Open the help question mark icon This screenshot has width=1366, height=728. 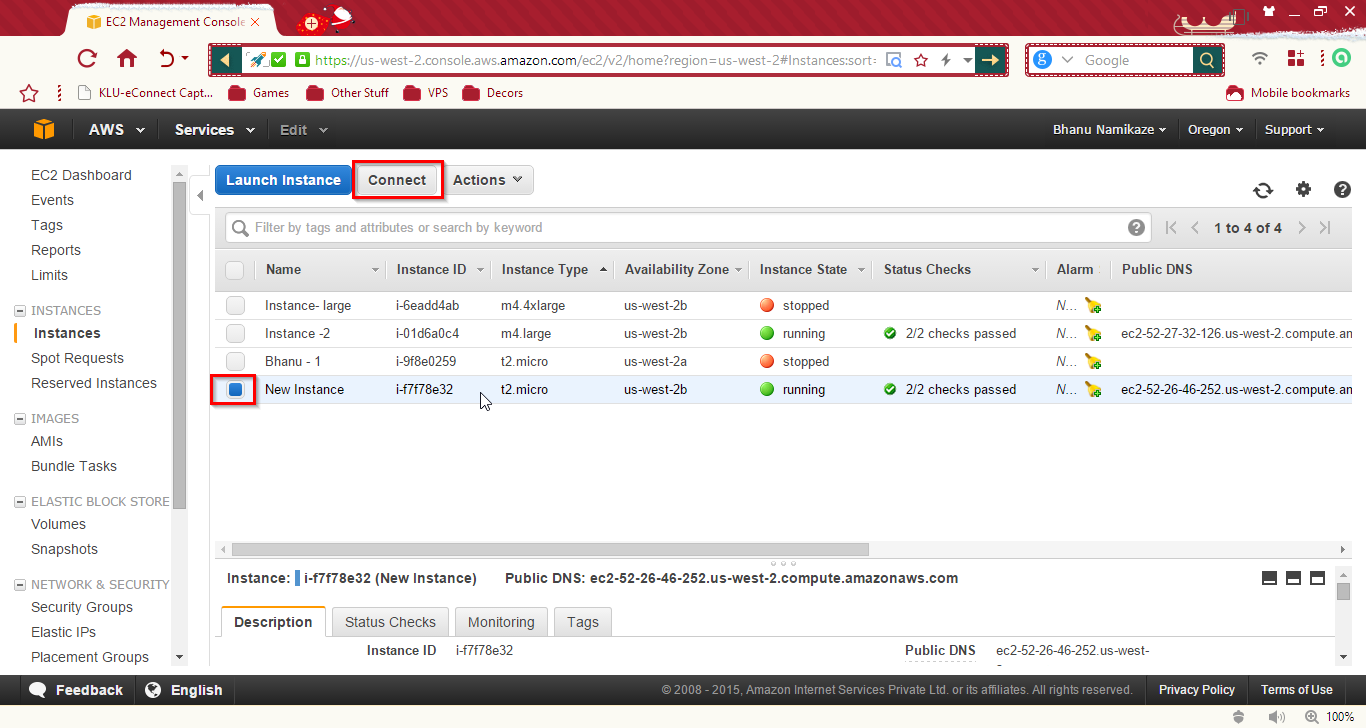pyautogui.click(x=1342, y=189)
